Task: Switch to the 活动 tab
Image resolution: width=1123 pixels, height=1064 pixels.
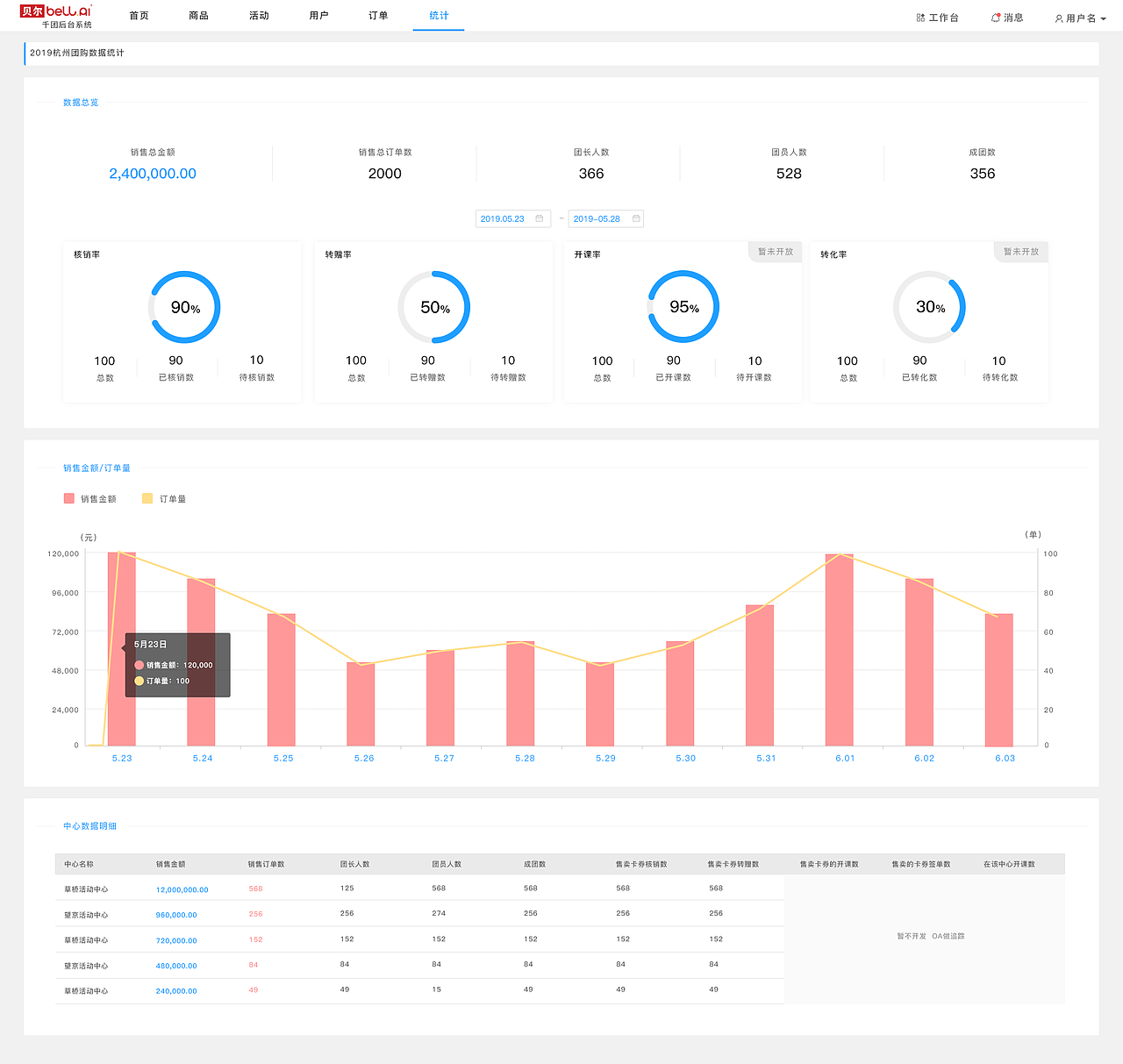Action: click(259, 16)
